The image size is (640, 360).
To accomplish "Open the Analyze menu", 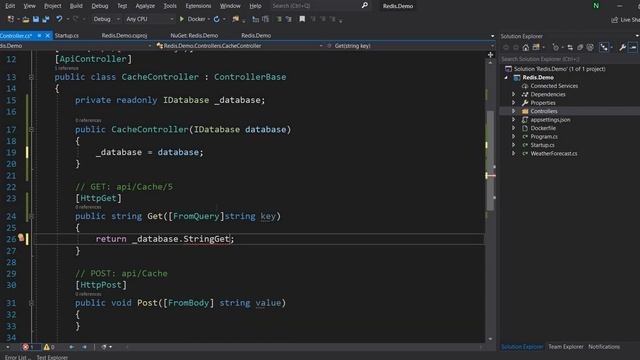I will coord(145,6).
